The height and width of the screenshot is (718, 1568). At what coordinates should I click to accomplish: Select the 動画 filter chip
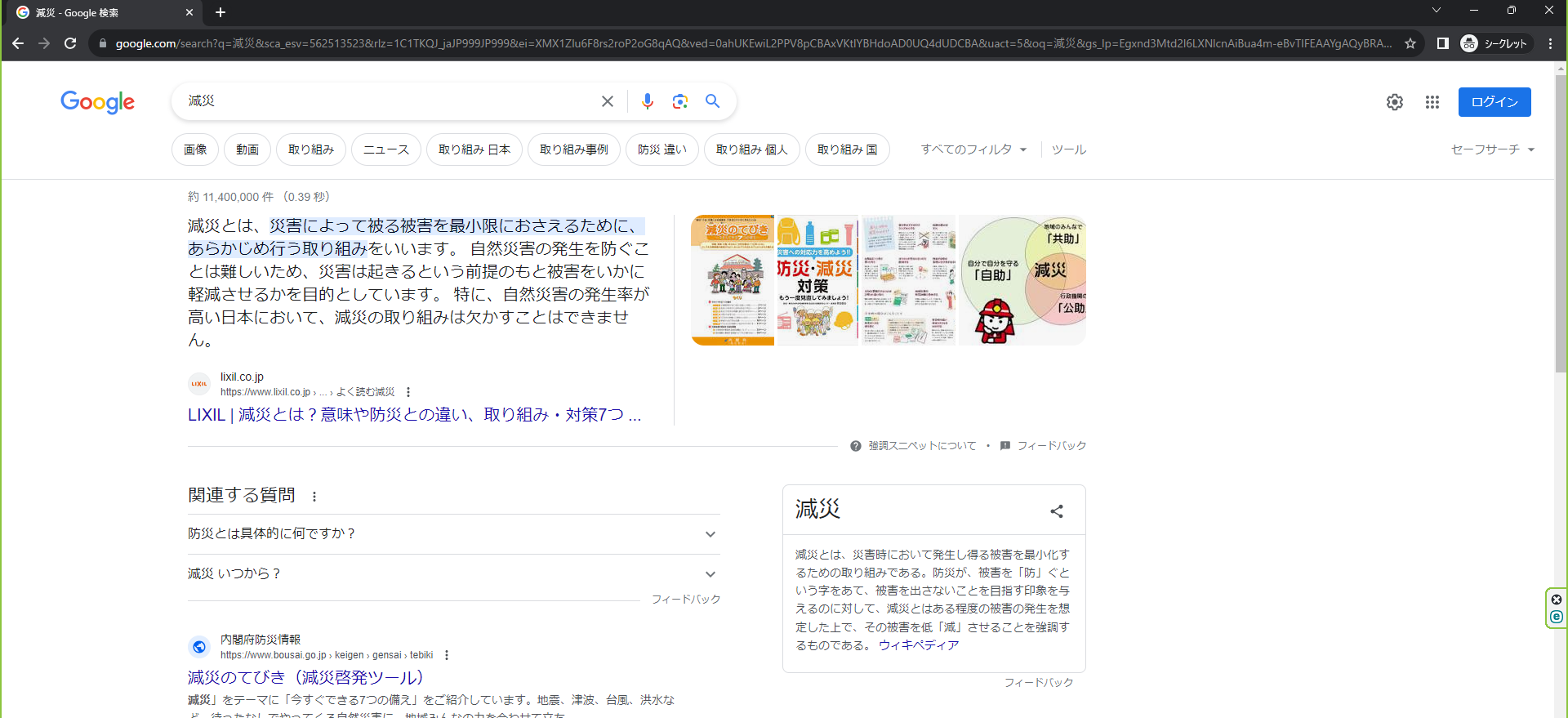click(247, 149)
